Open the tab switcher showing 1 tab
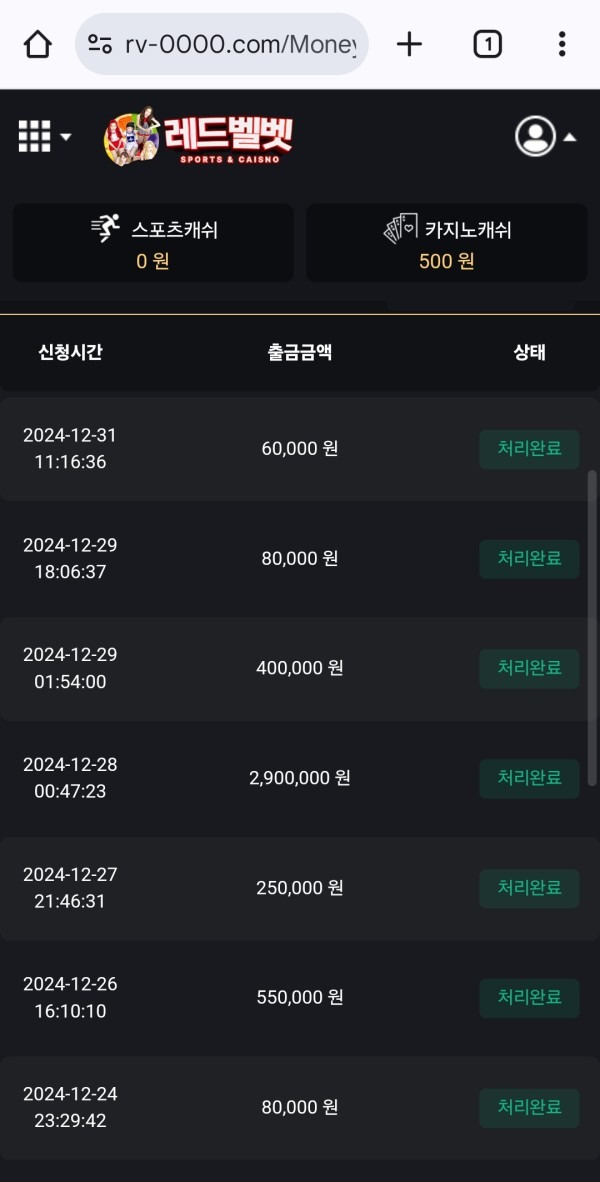Screen dimensions: 600x1182 pyautogui.click(x=487, y=44)
